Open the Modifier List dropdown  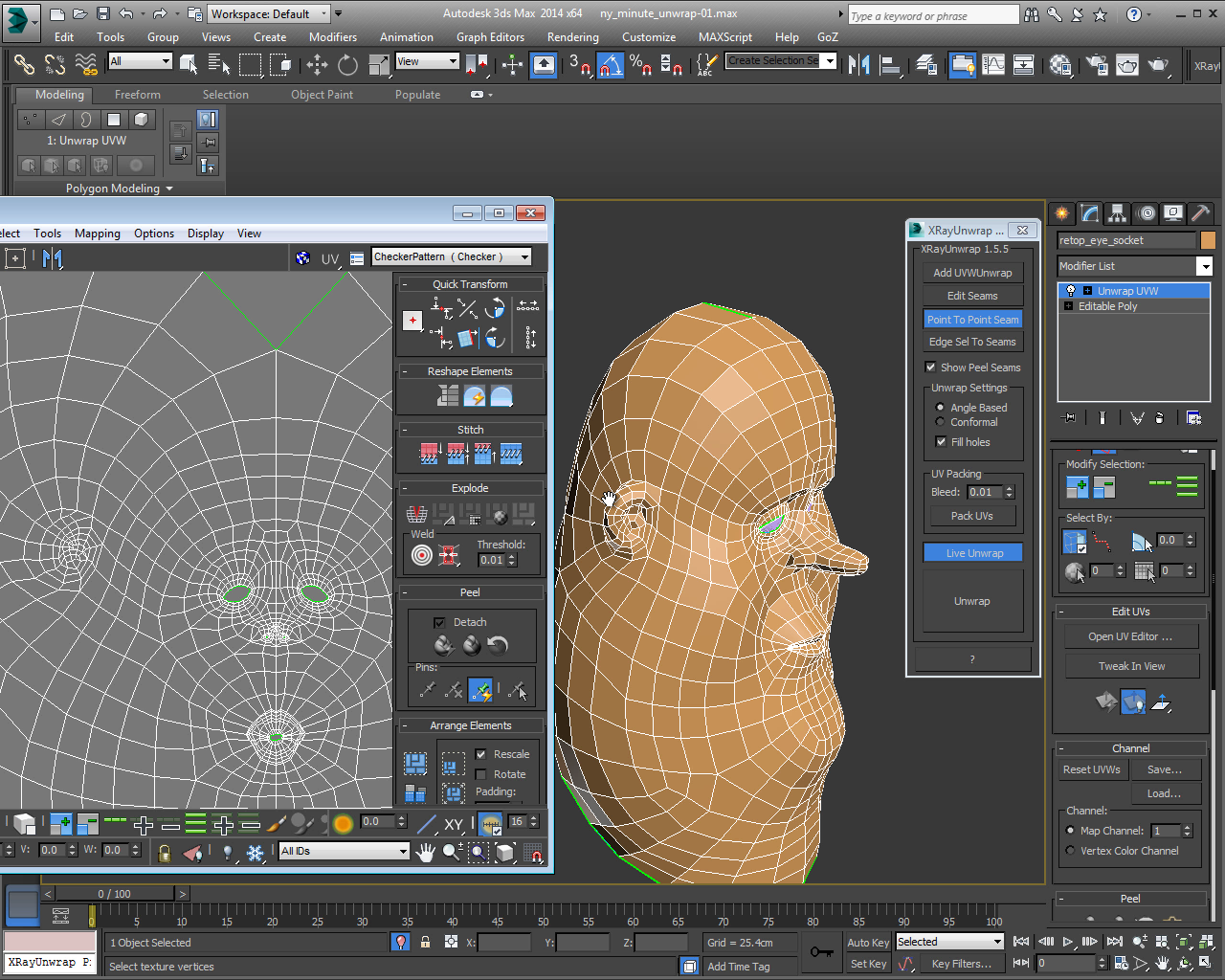(x=1135, y=266)
